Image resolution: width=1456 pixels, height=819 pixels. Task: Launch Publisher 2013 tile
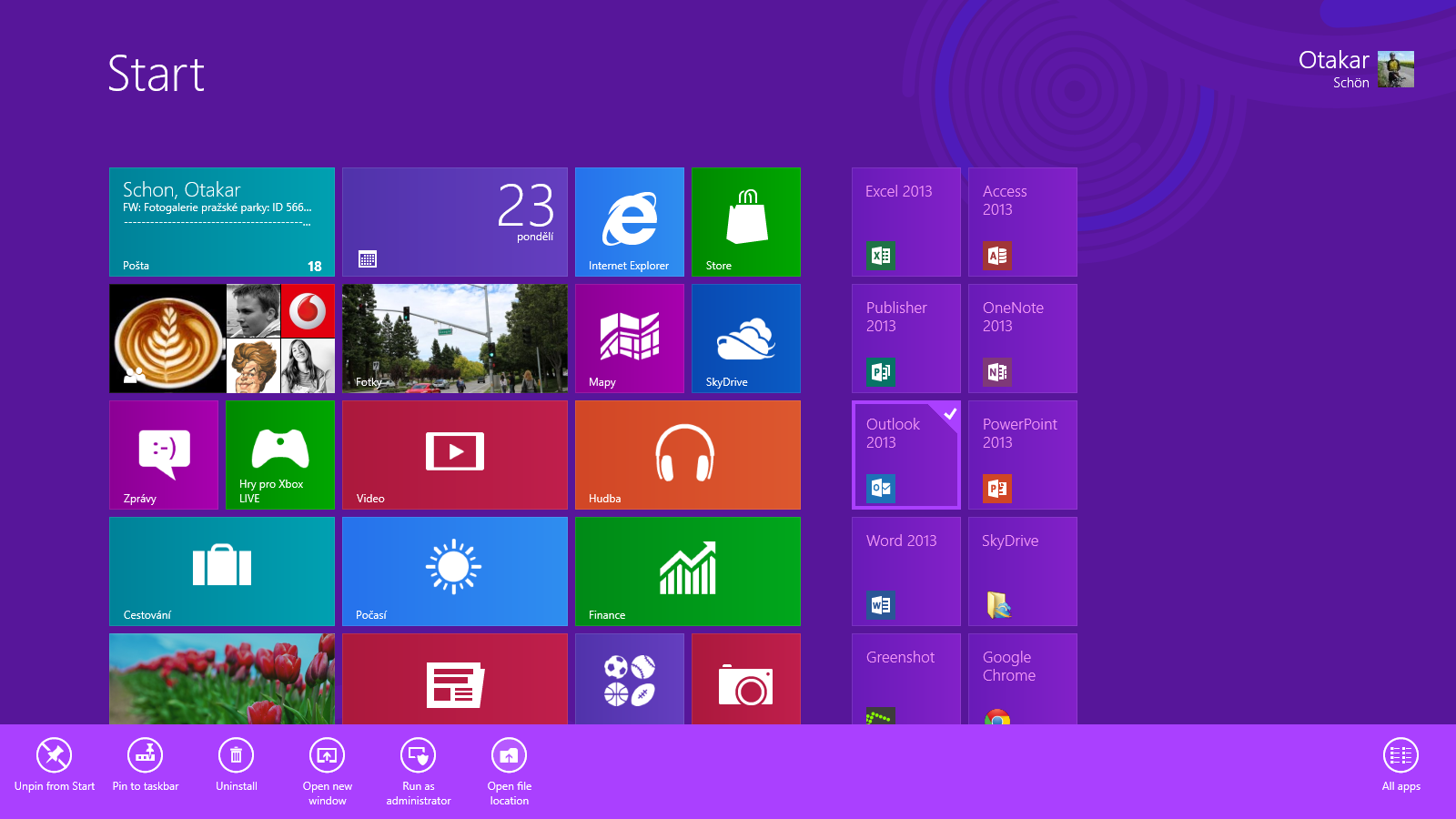[906, 339]
